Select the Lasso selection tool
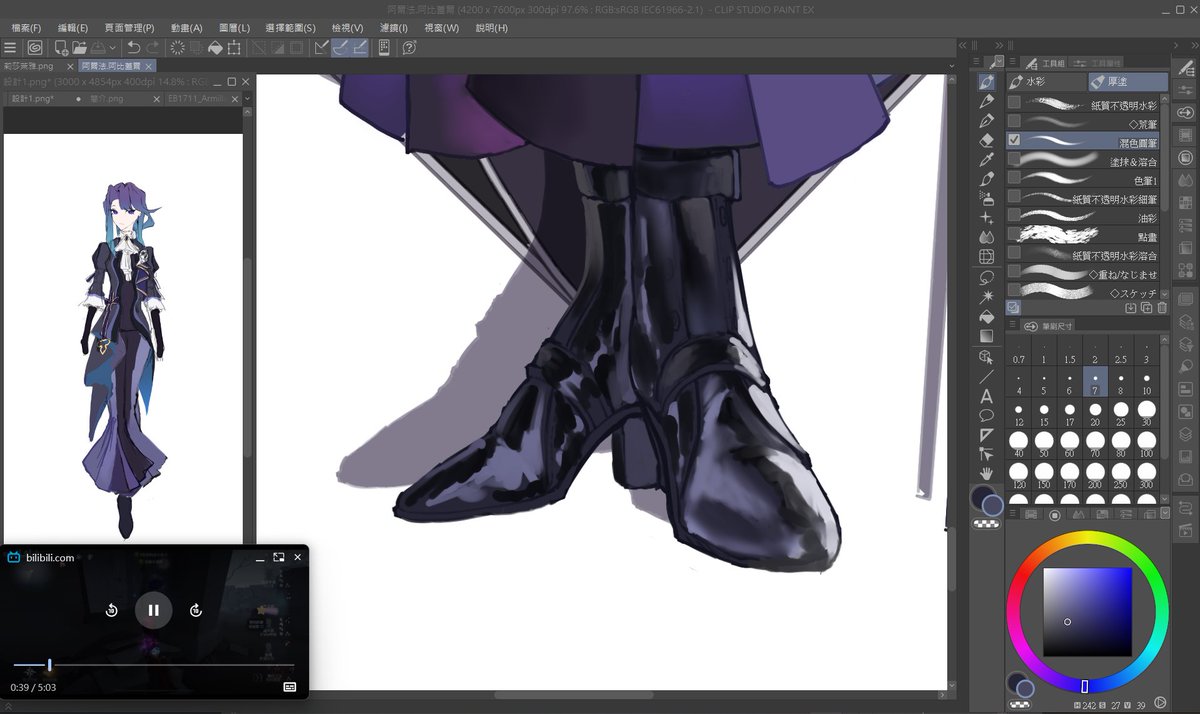Viewport: 1200px width, 714px height. [987, 276]
